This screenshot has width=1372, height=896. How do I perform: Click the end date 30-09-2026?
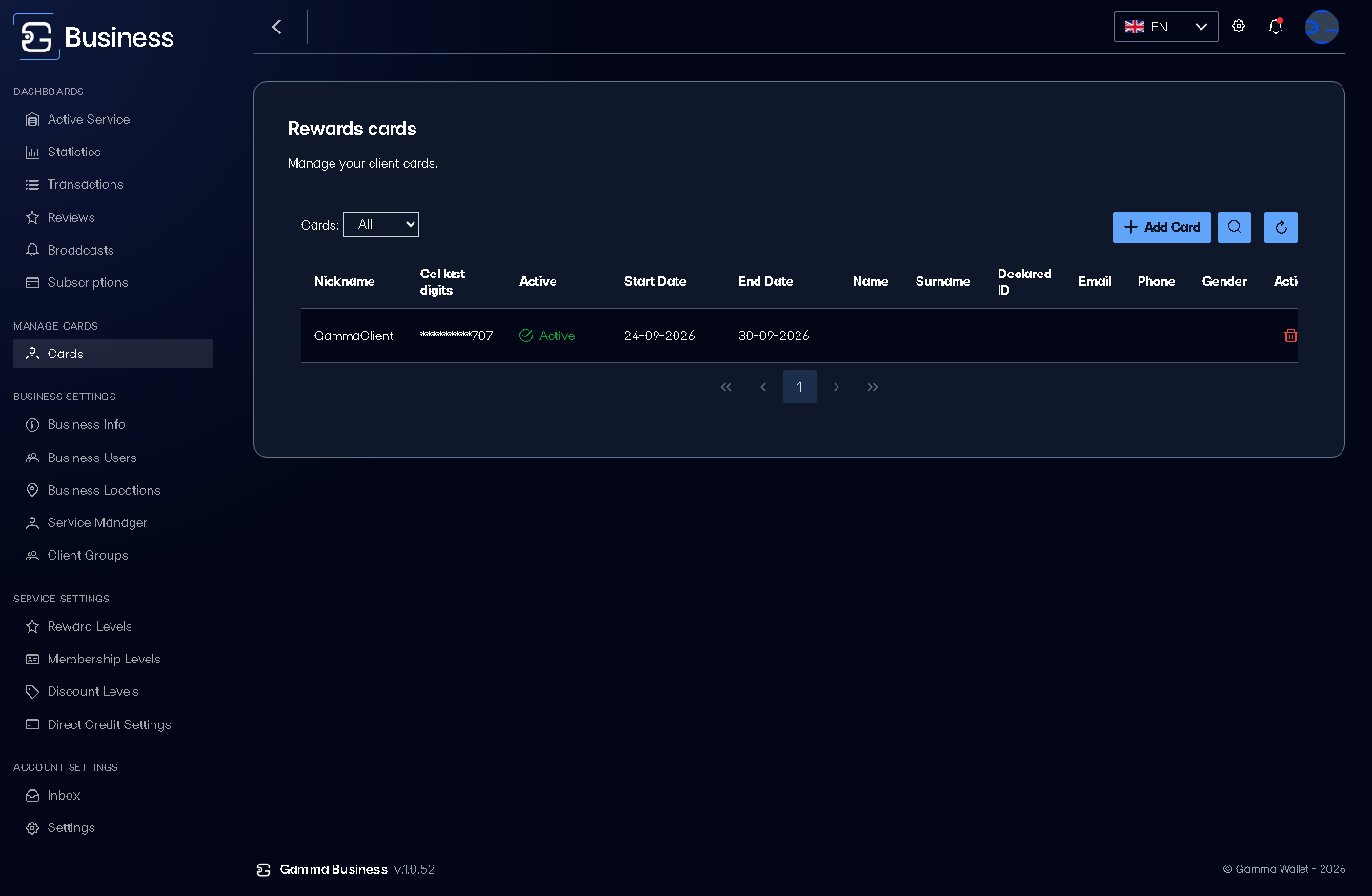tap(774, 336)
